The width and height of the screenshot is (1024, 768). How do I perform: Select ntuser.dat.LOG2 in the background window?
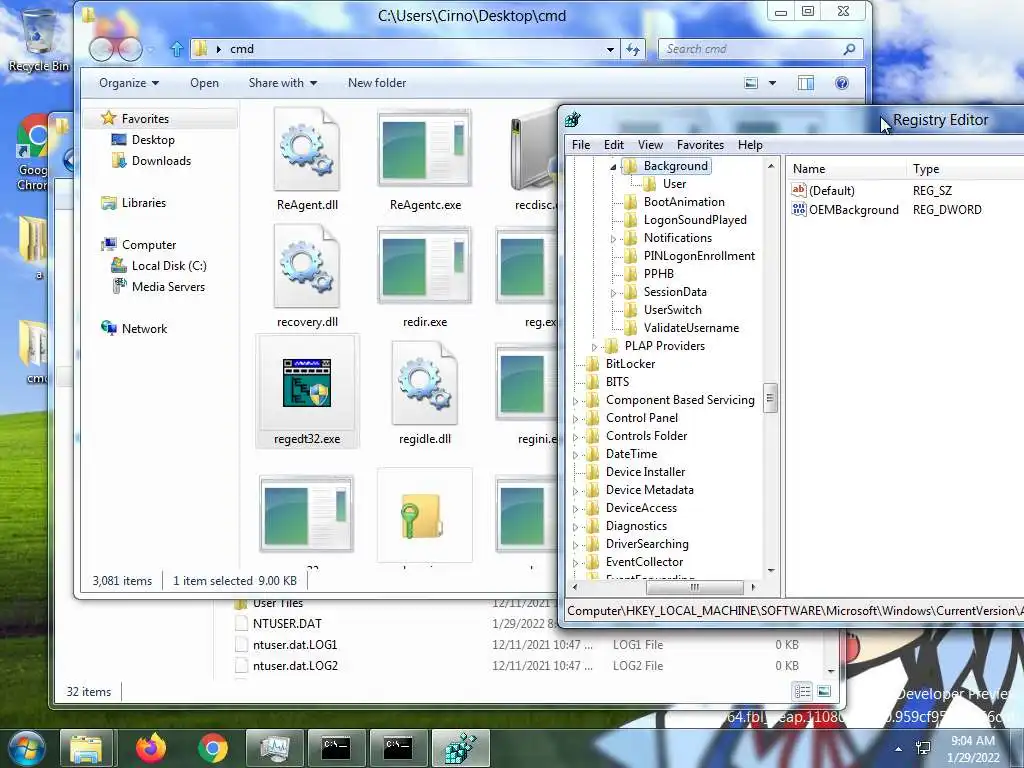pyautogui.click(x=295, y=665)
